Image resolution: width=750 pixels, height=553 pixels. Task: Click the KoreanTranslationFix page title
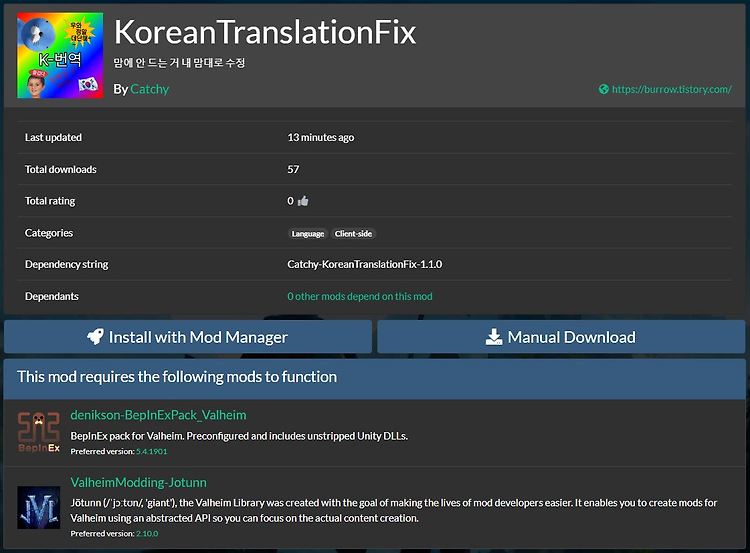pyautogui.click(x=265, y=33)
